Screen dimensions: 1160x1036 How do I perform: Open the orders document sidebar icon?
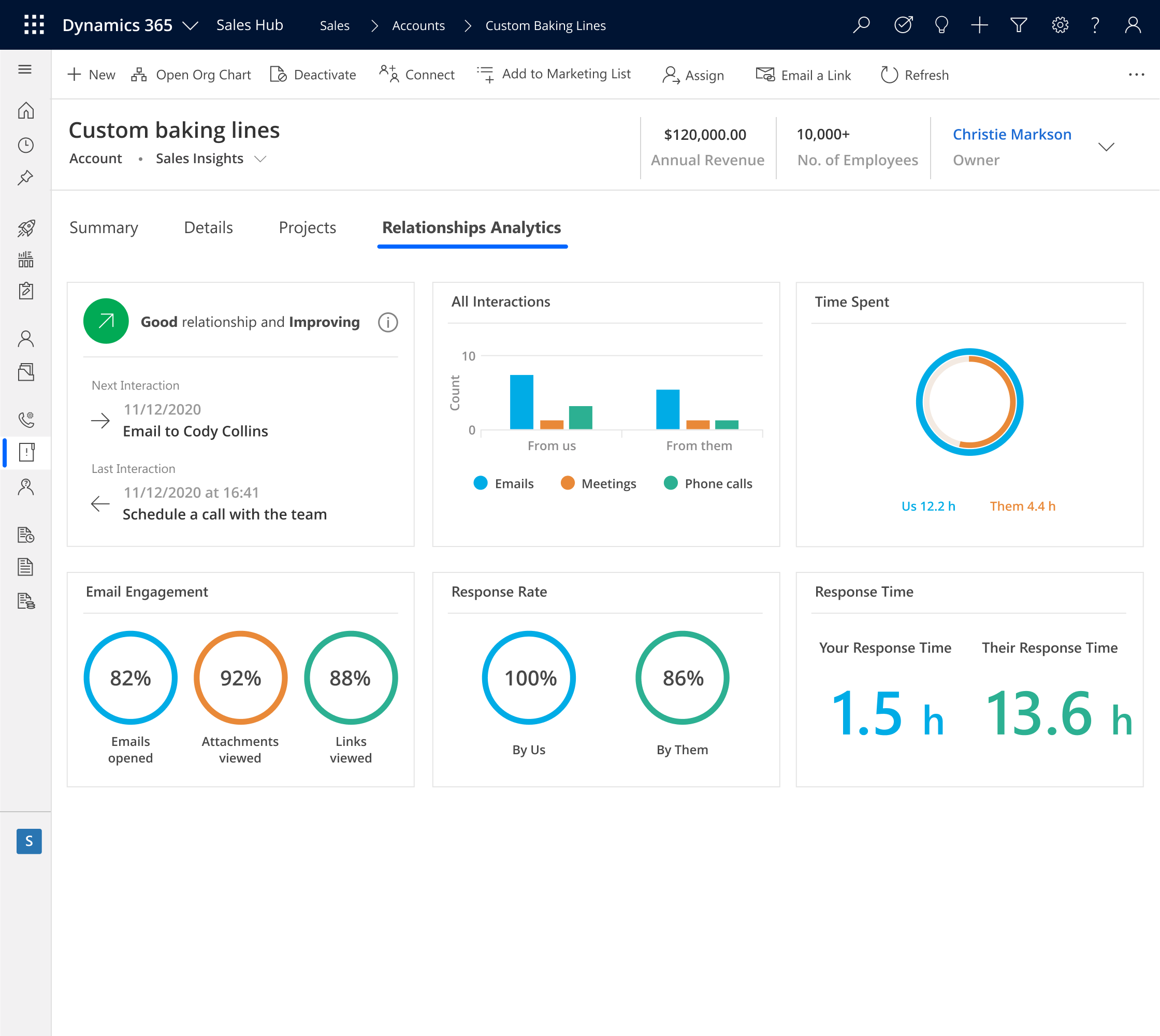click(x=25, y=567)
